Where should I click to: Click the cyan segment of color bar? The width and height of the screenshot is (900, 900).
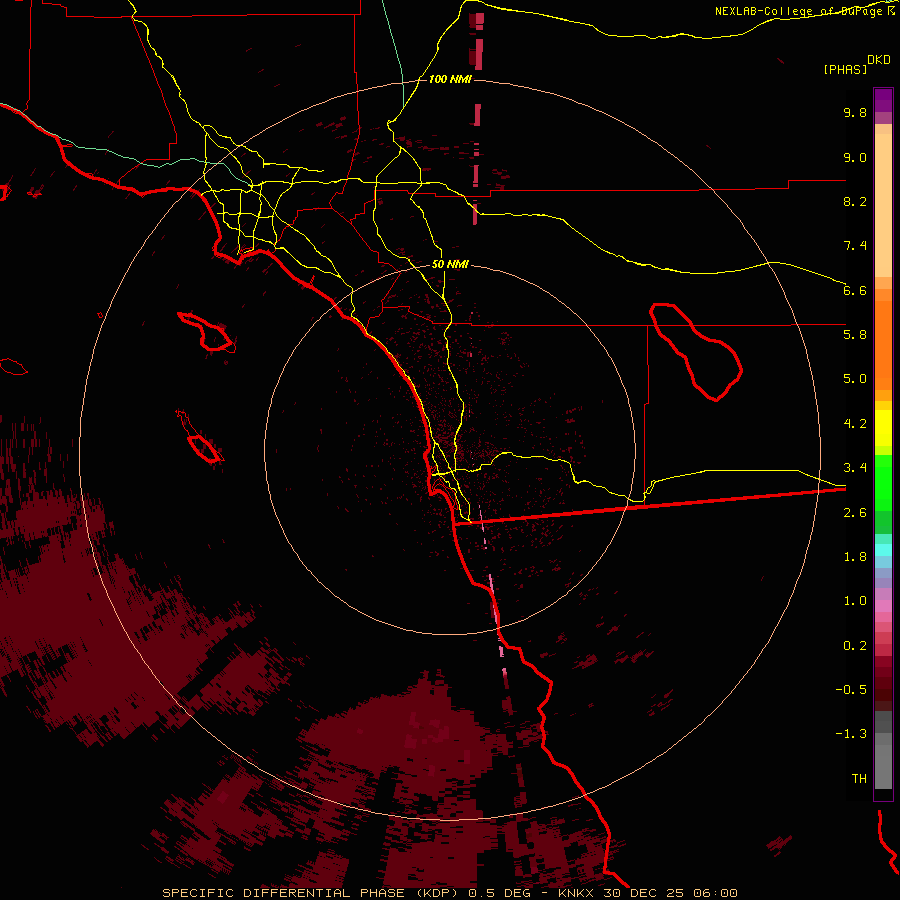pos(883,550)
